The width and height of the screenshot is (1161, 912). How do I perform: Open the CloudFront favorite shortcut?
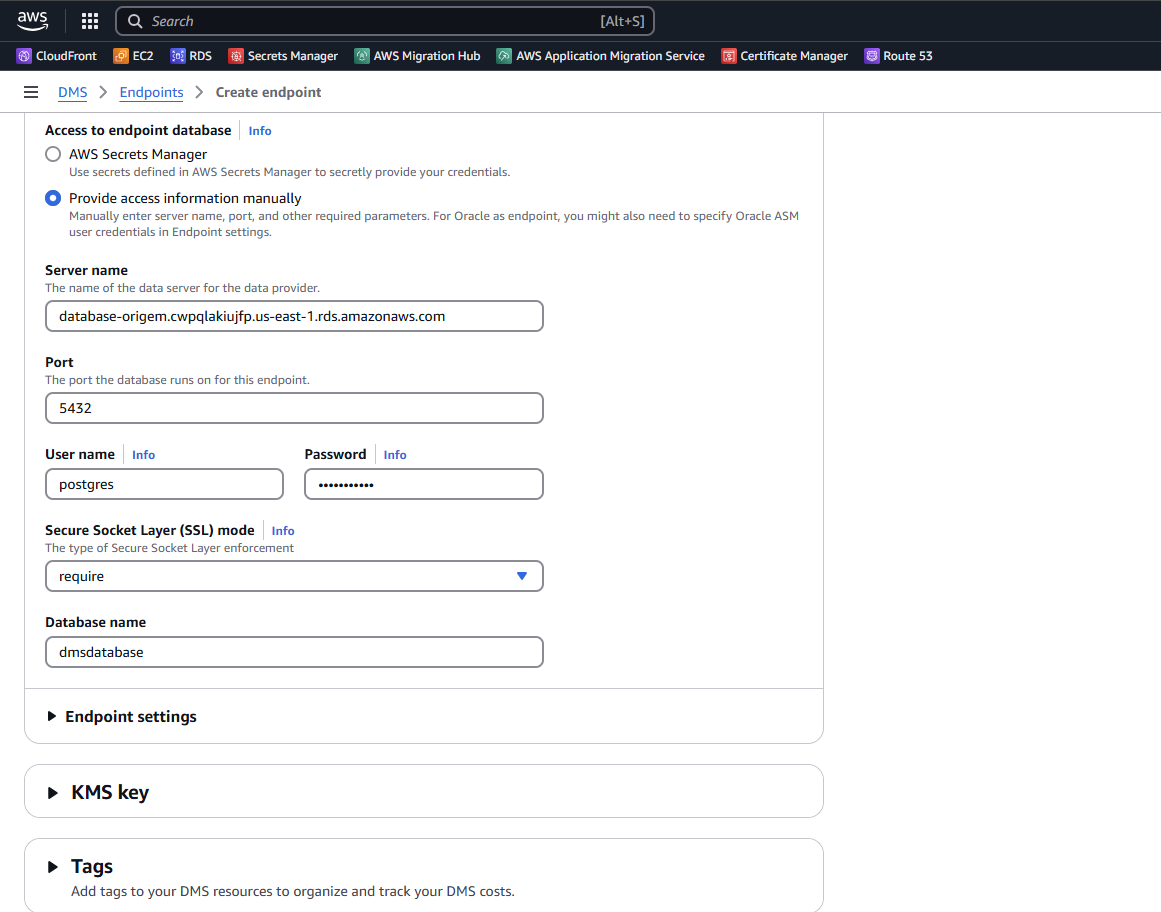(x=57, y=56)
